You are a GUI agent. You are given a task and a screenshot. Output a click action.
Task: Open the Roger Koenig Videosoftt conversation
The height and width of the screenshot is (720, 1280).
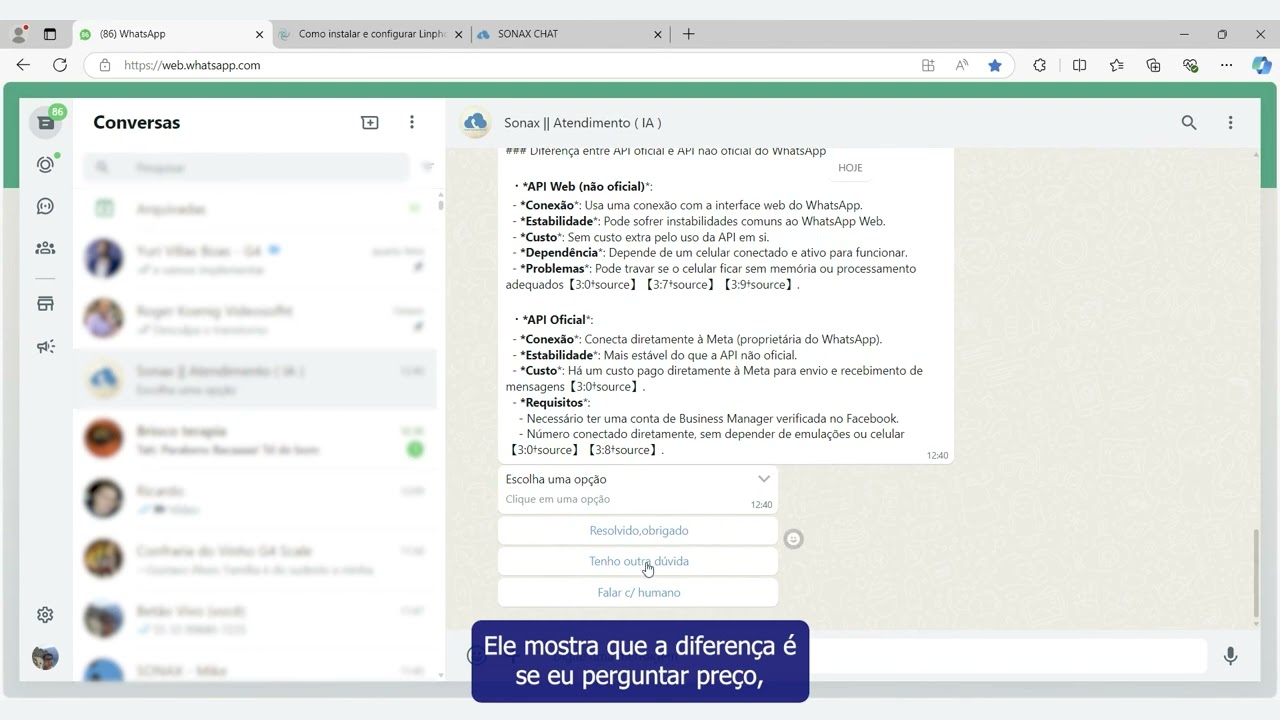(255, 320)
